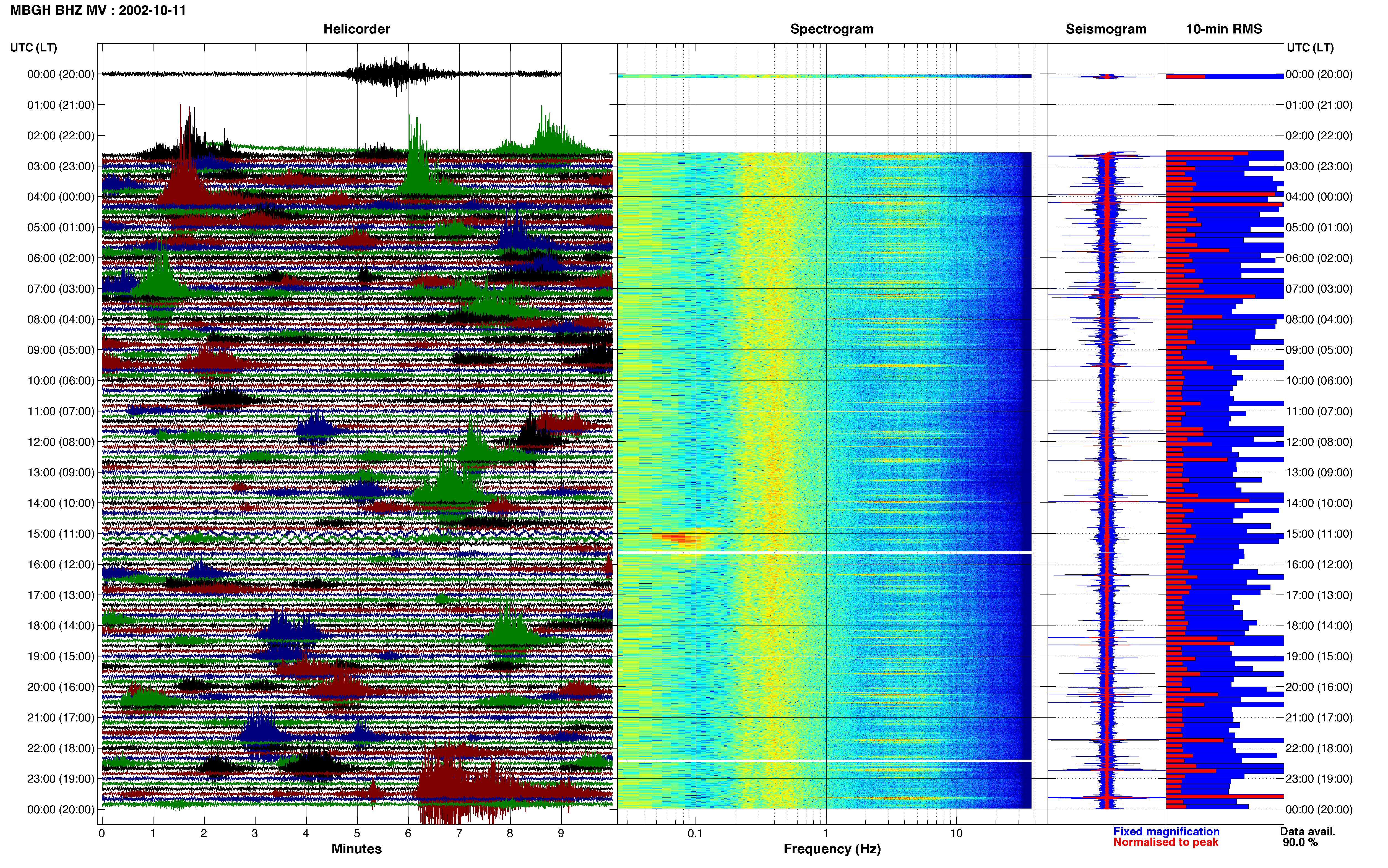Viewport: 1388px width, 868px height.
Task: Select left time label '07:00 (03:00)'
Action: pyautogui.click(x=61, y=289)
